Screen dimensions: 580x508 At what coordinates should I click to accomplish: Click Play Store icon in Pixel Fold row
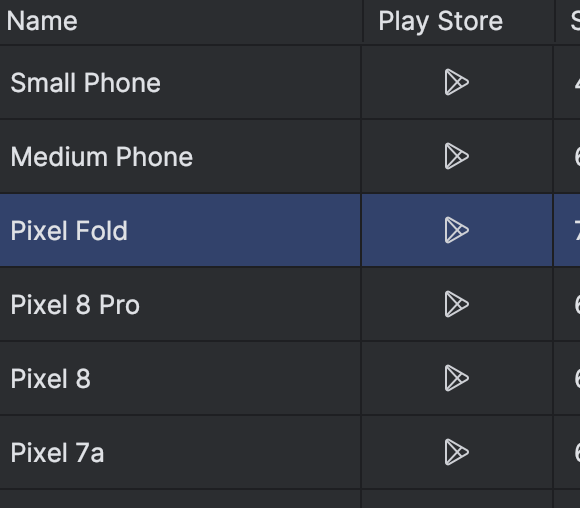[x=456, y=230]
